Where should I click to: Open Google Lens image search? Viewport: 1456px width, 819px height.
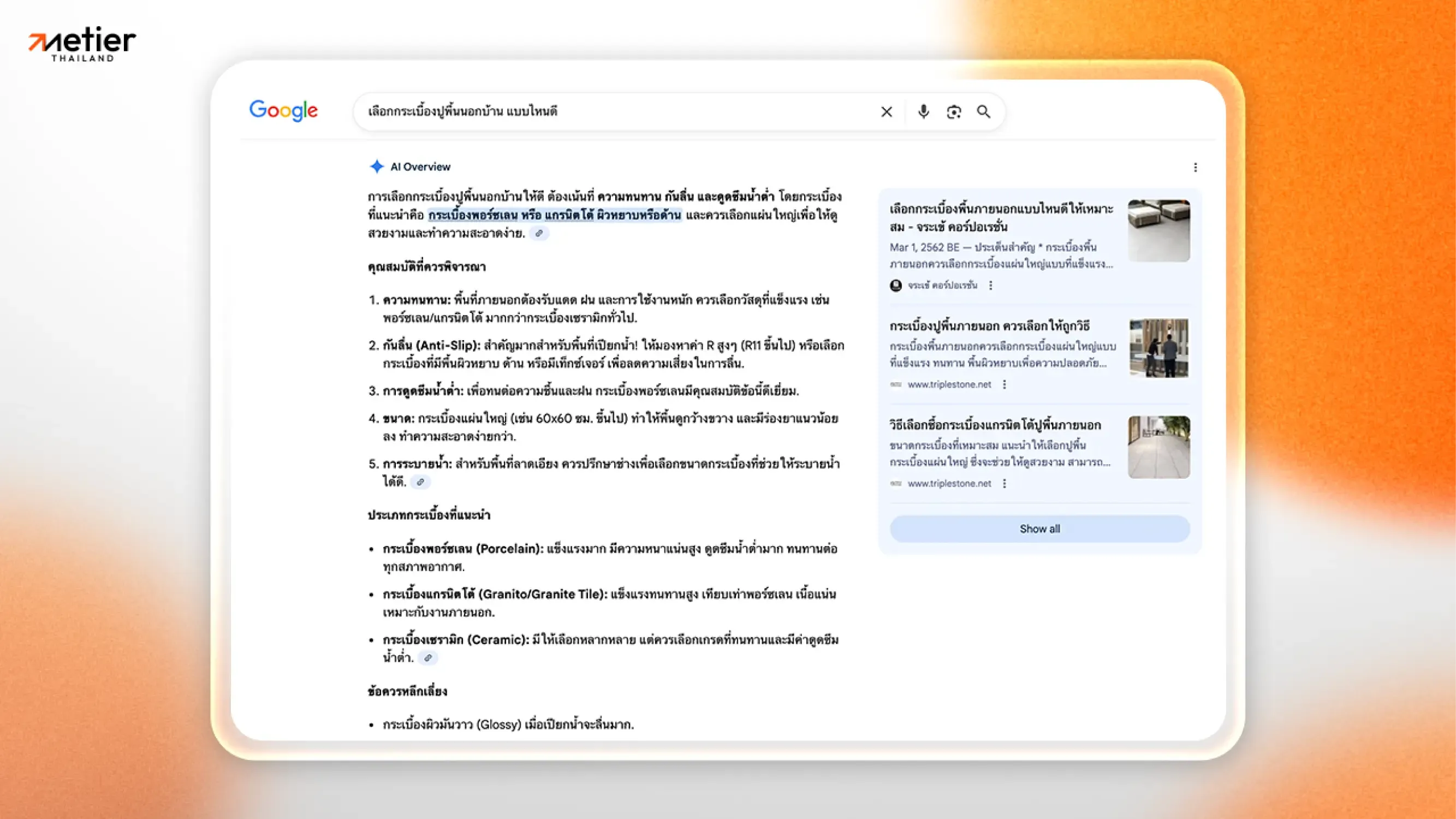point(954,112)
